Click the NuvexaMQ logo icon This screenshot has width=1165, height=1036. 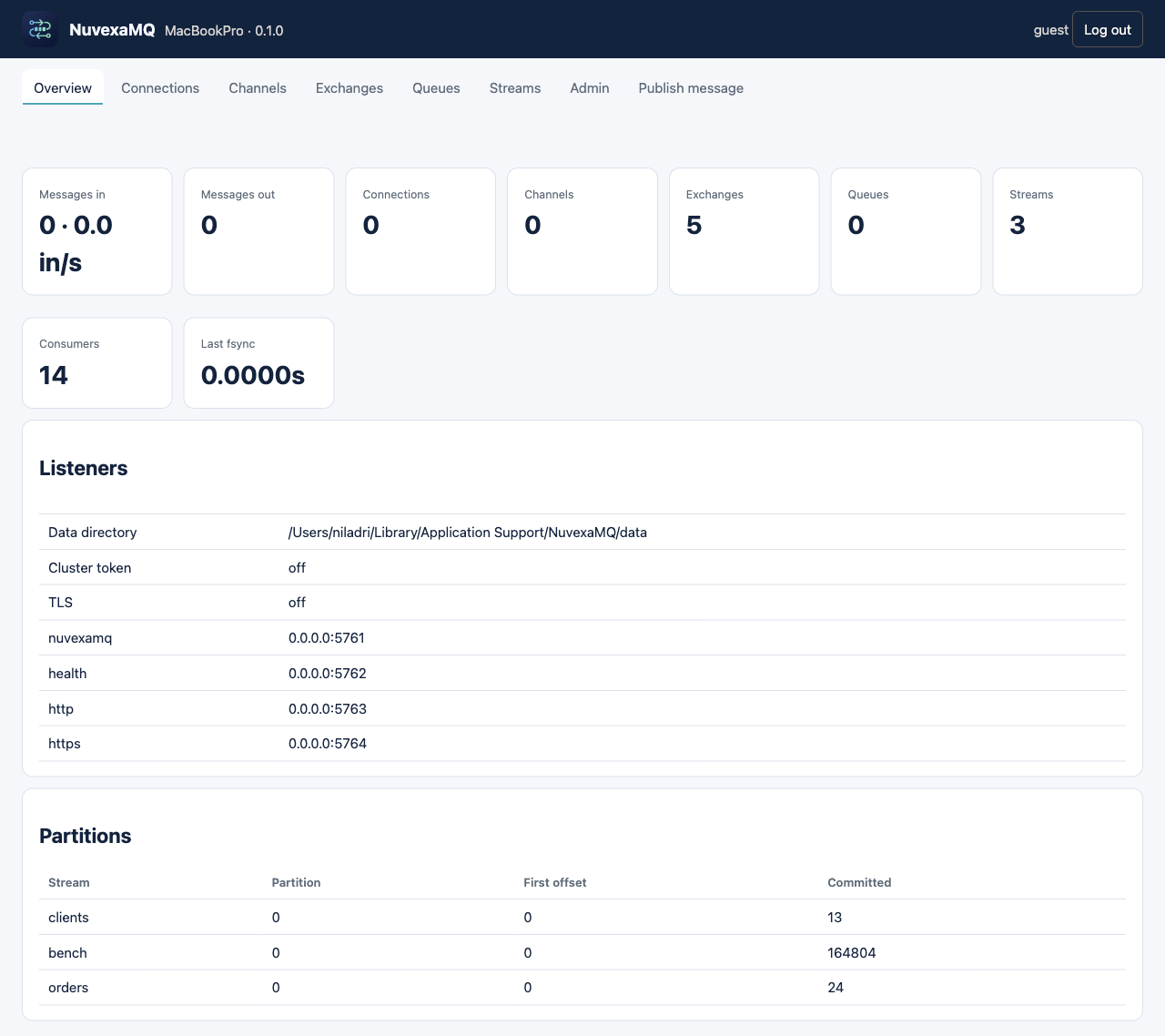coord(40,30)
